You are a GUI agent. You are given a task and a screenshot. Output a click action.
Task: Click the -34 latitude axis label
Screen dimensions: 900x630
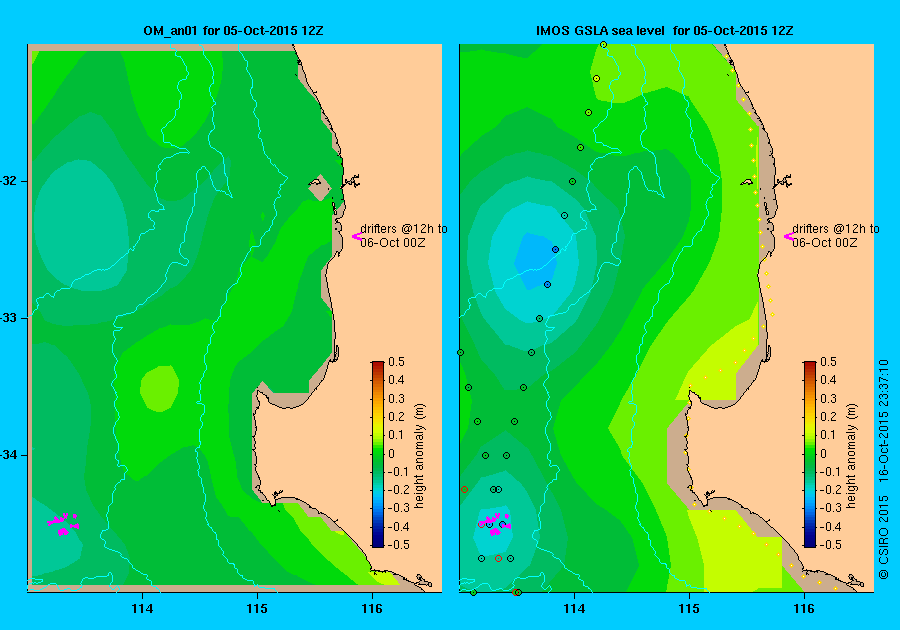click(9, 455)
